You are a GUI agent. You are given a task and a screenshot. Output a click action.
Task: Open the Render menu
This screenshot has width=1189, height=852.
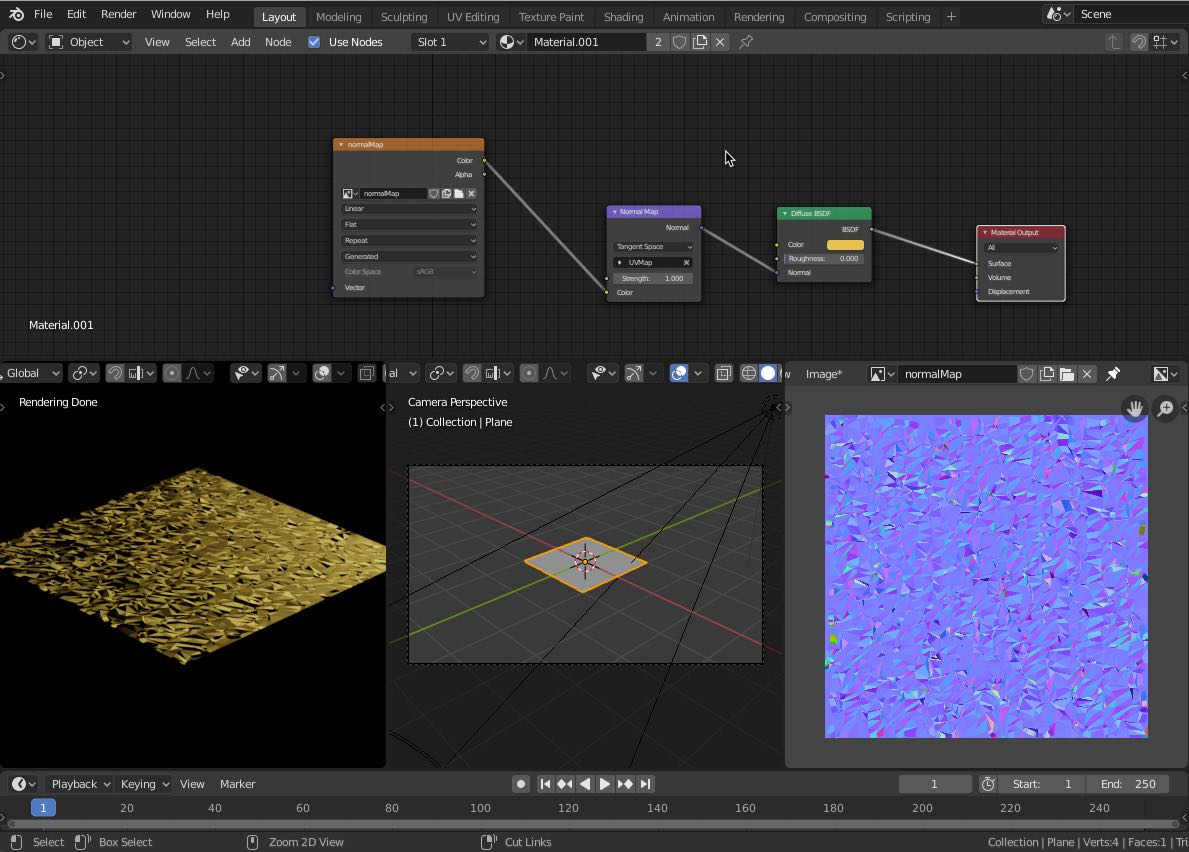118,14
